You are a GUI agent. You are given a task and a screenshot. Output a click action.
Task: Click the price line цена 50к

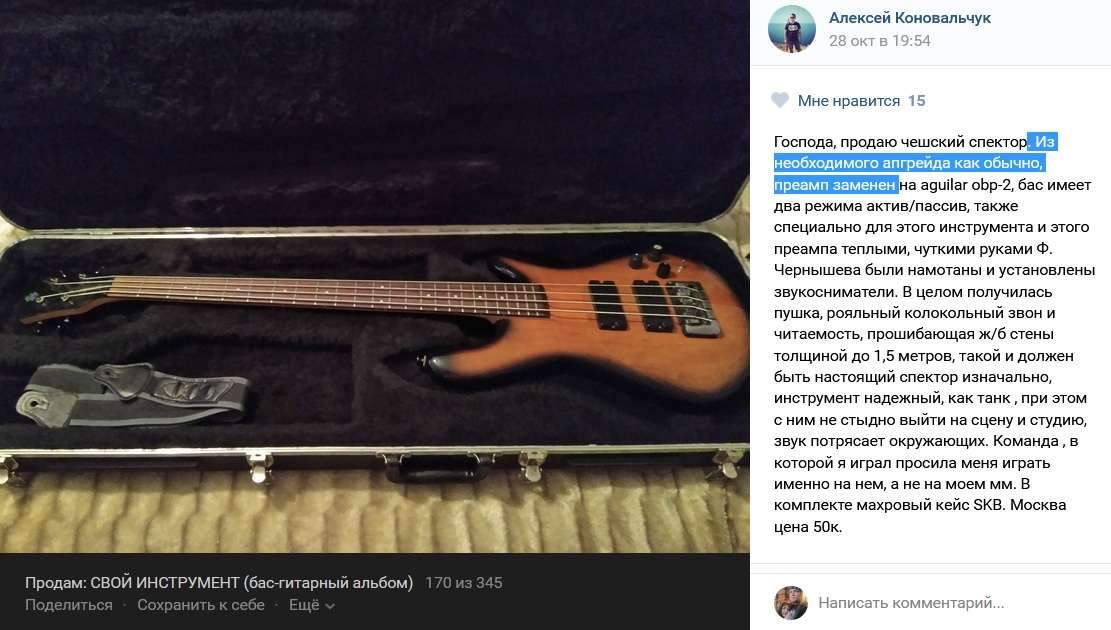point(808,527)
